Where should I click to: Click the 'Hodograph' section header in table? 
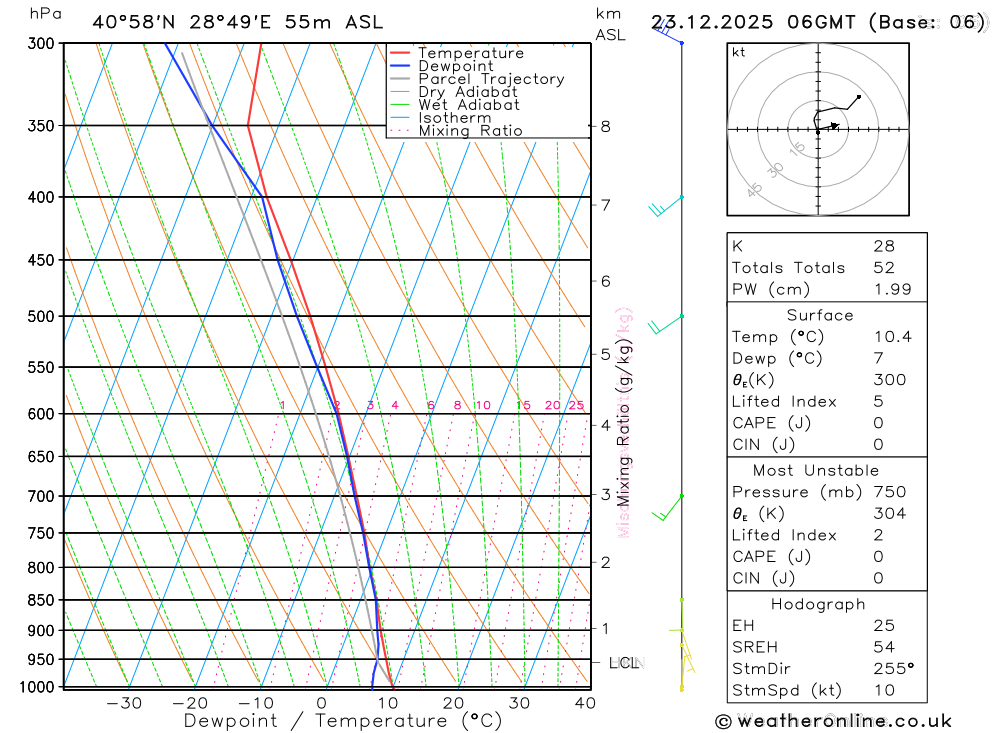[818, 605]
